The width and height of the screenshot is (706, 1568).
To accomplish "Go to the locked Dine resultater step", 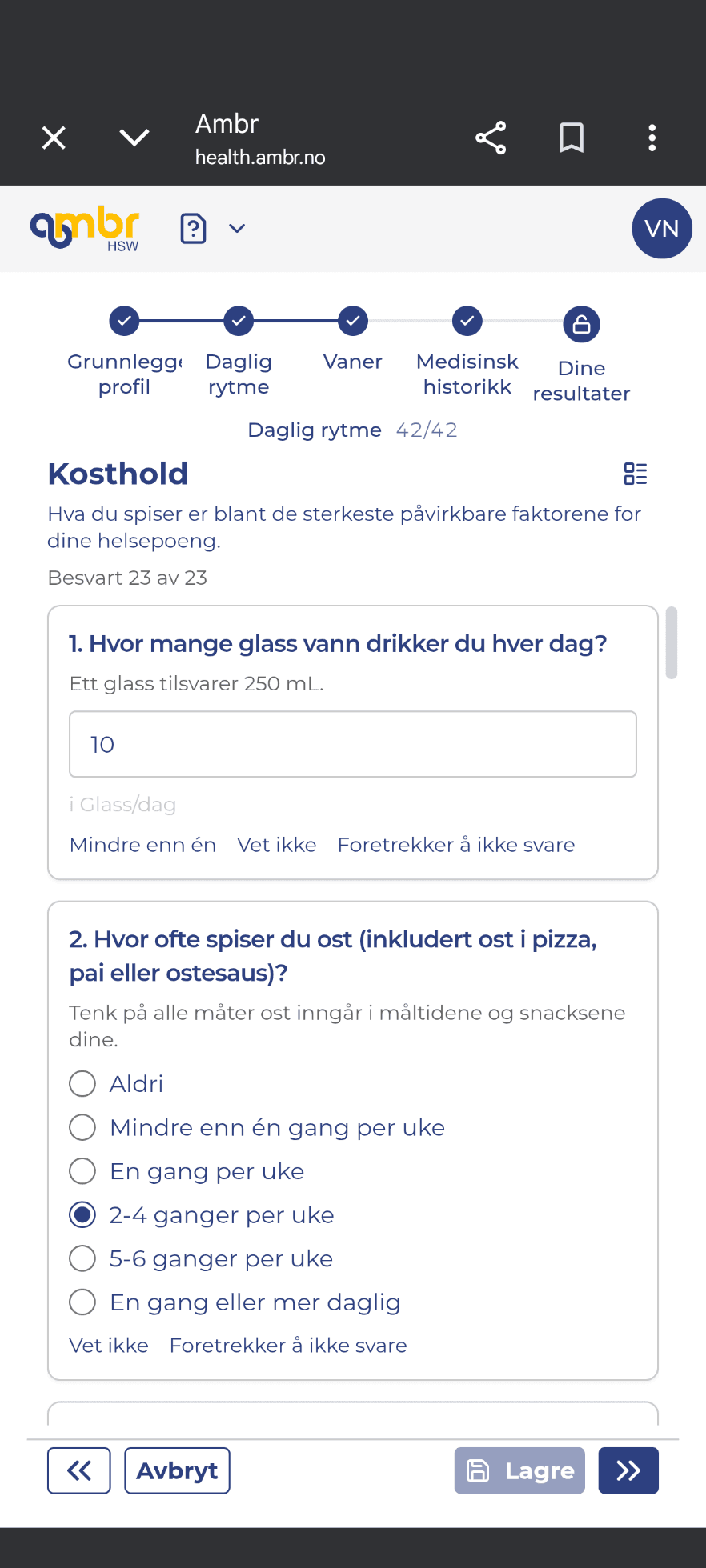I will click(581, 324).
